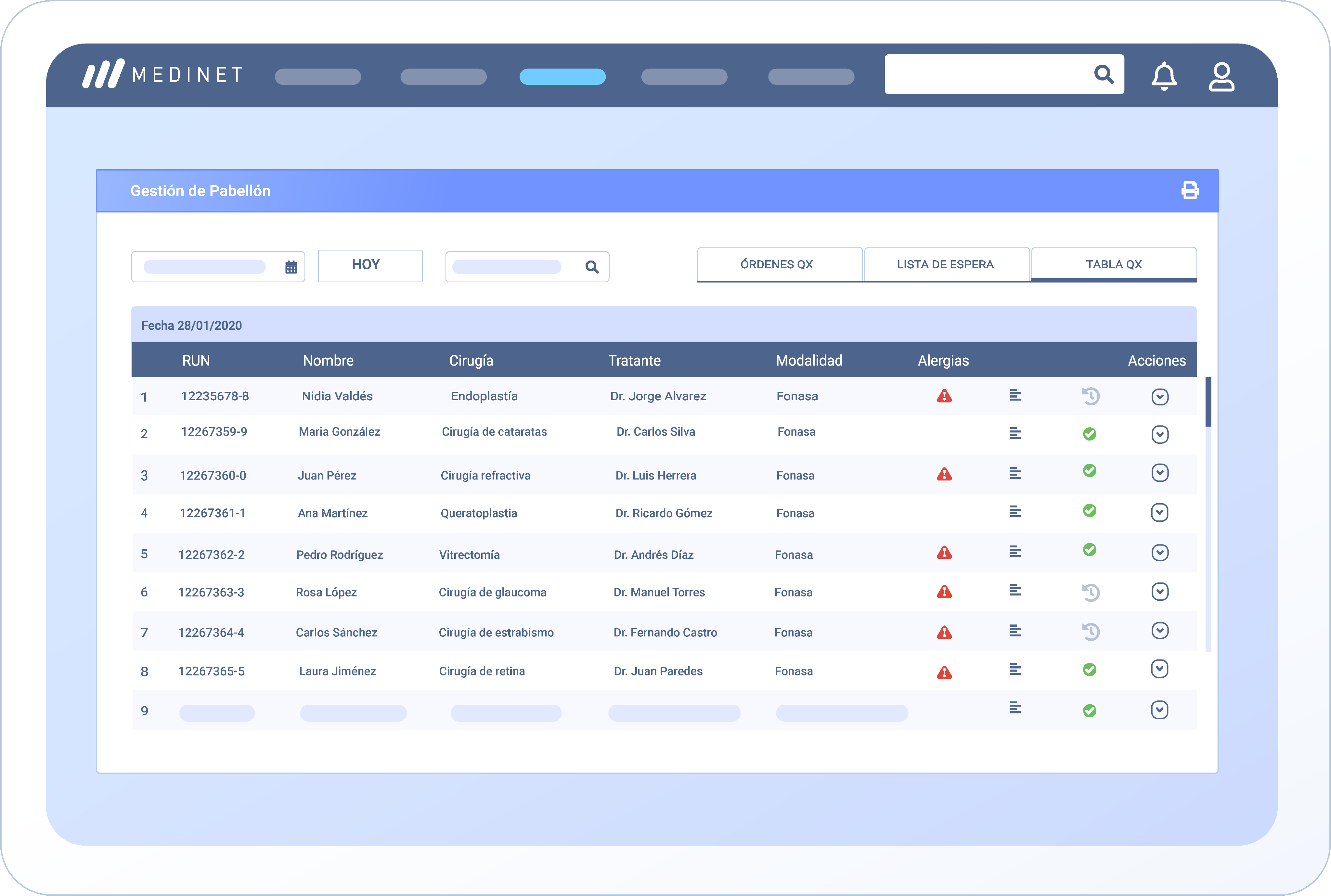This screenshot has height=896, width=1331.
Task: Click the Tratante column header
Action: (634, 361)
